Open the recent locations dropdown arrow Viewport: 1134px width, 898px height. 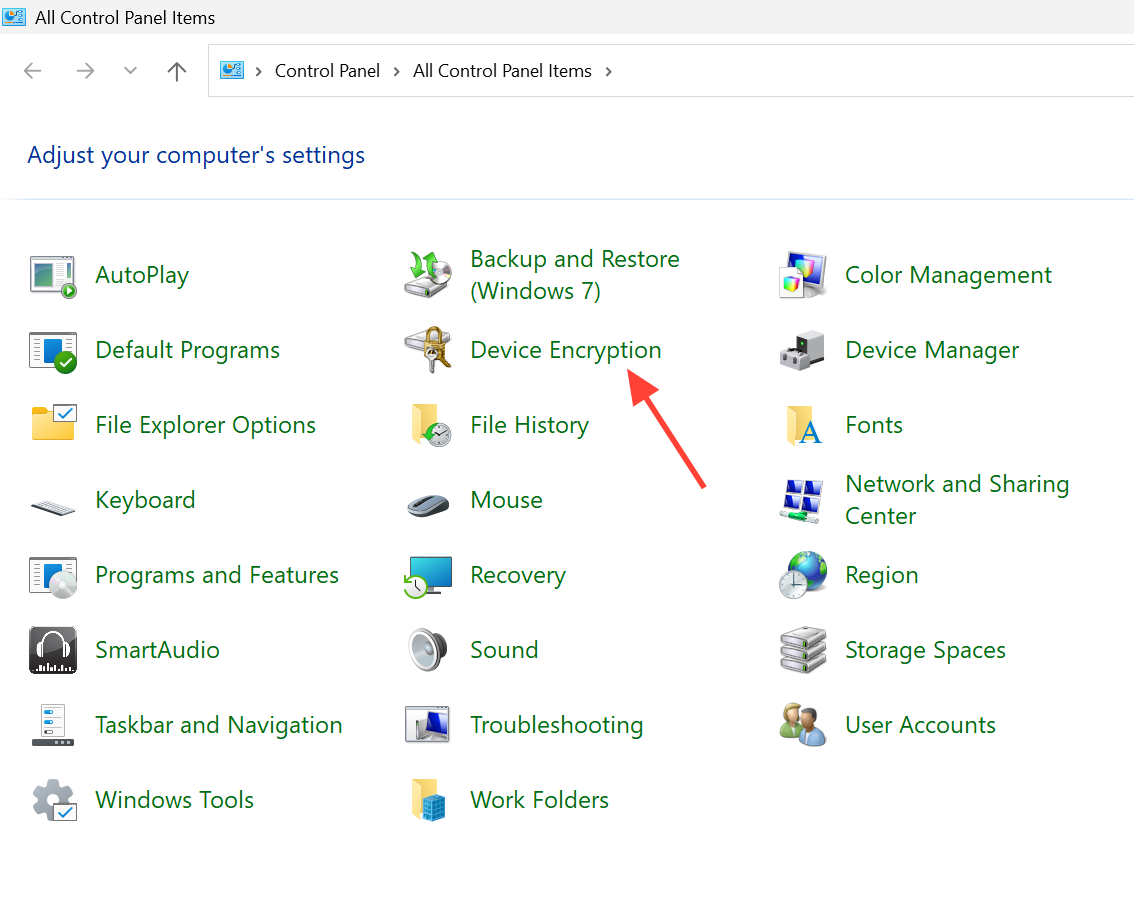[x=130, y=71]
